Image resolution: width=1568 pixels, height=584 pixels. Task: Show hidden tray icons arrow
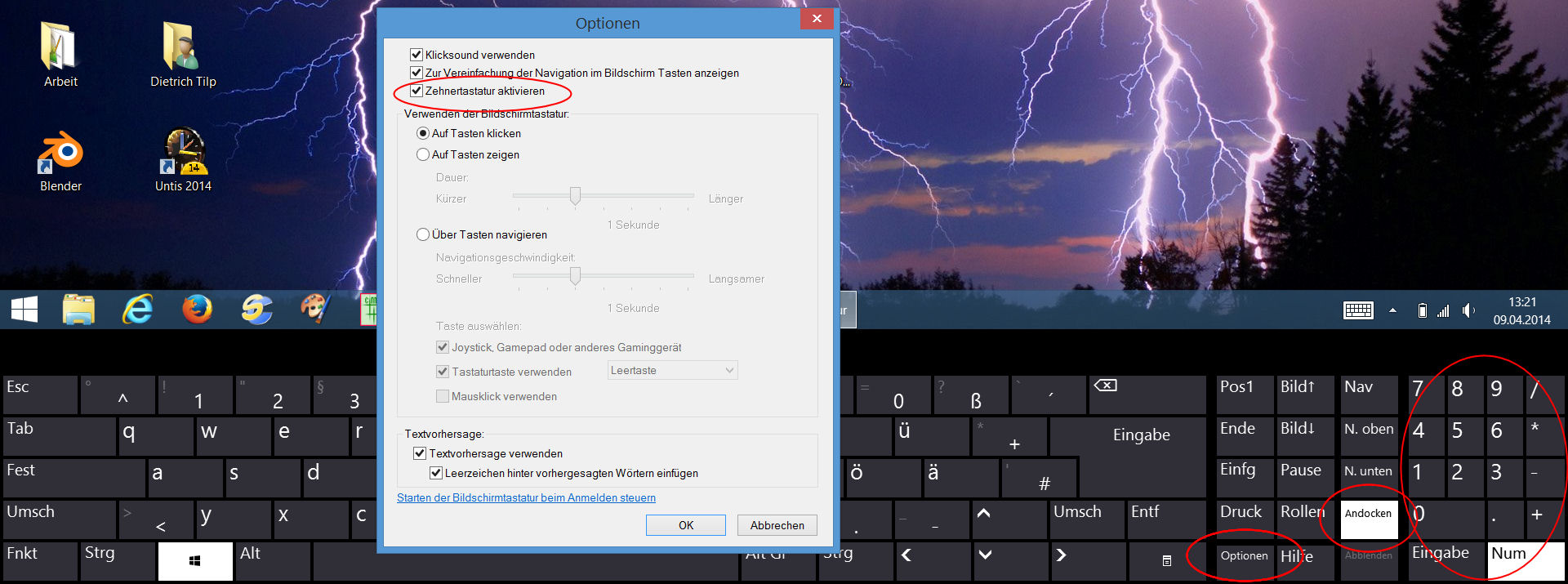[x=1392, y=310]
